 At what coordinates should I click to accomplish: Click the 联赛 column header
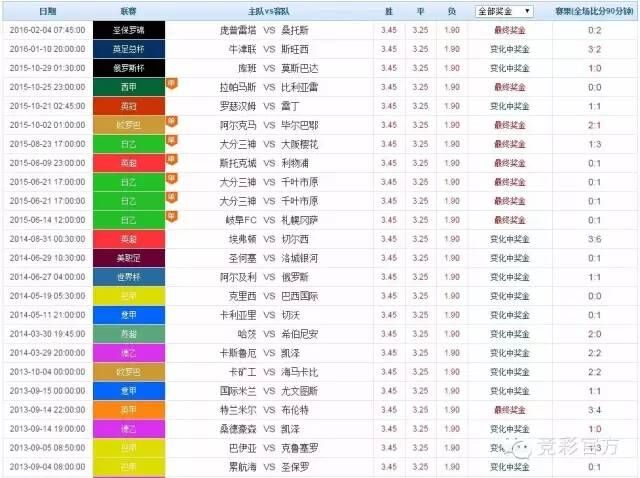pyautogui.click(x=128, y=11)
